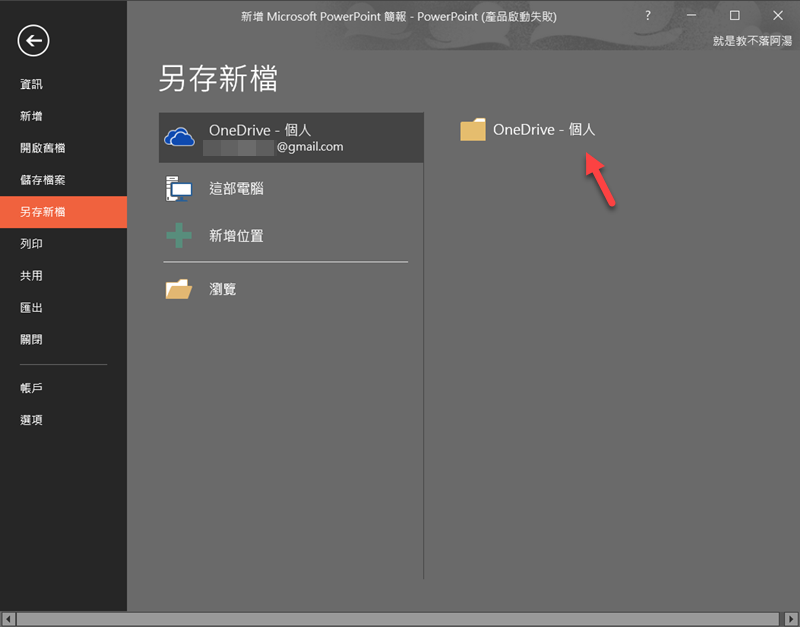The image size is (800, 627).
Task: Click the yellow OneDrive - 個人 folder icon
Action: click(473, 130)
